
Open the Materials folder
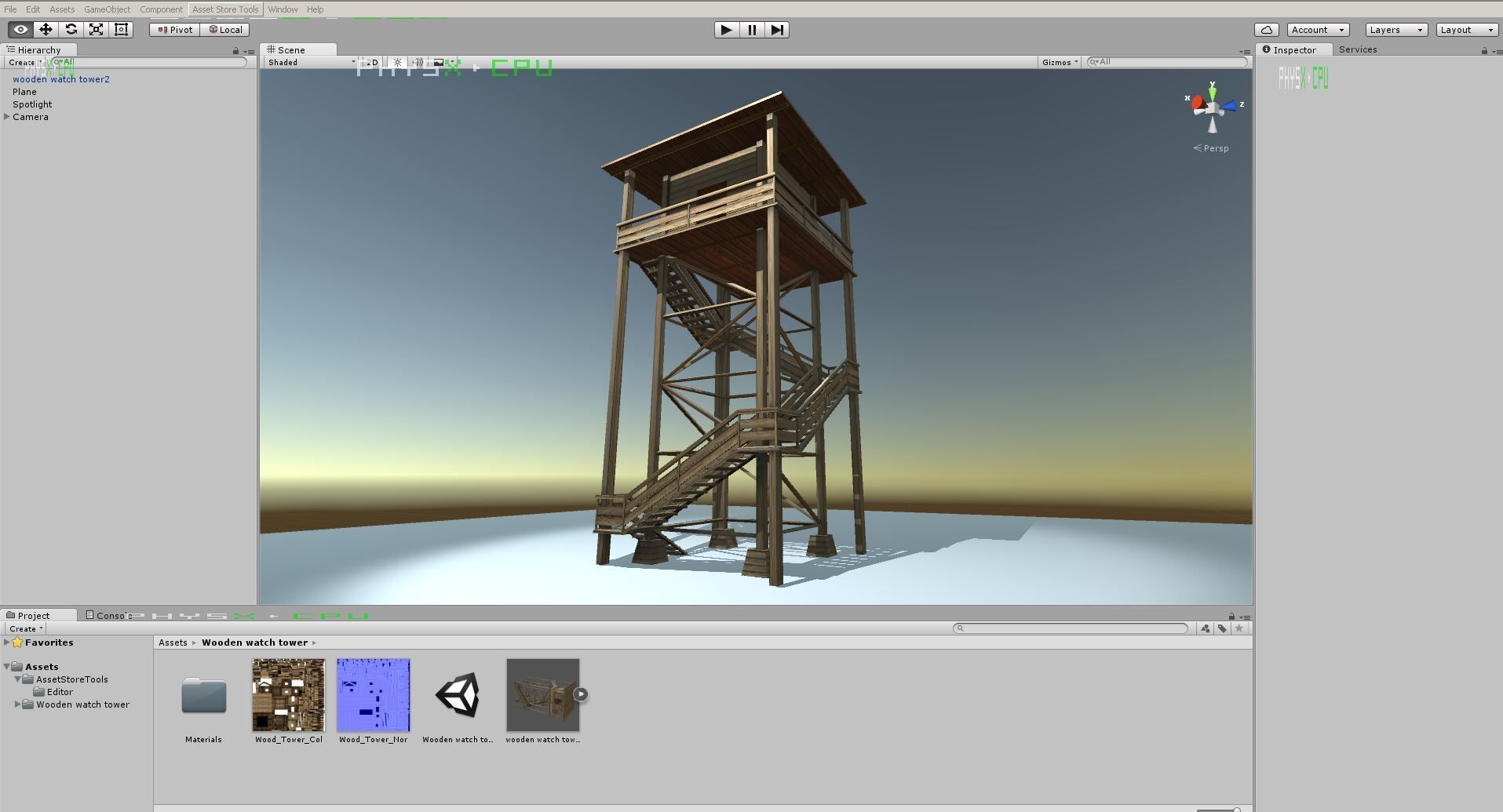pos(203,702)
